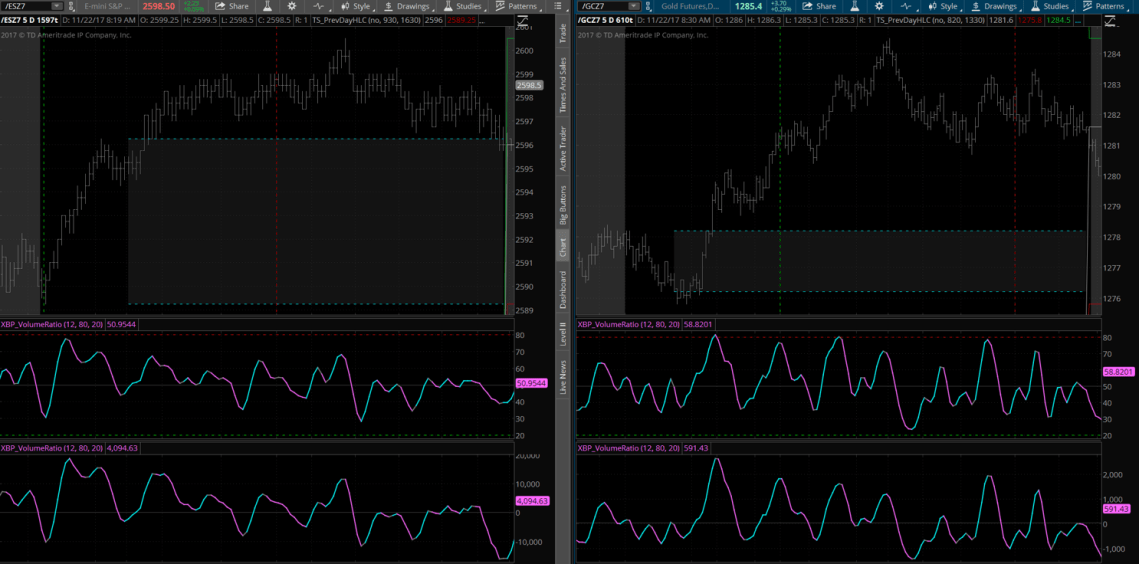Viewport: 1139px width, 564px height.
Task: Expand the /ESZ7 symbol dropdown arrow
Action: 57,6
